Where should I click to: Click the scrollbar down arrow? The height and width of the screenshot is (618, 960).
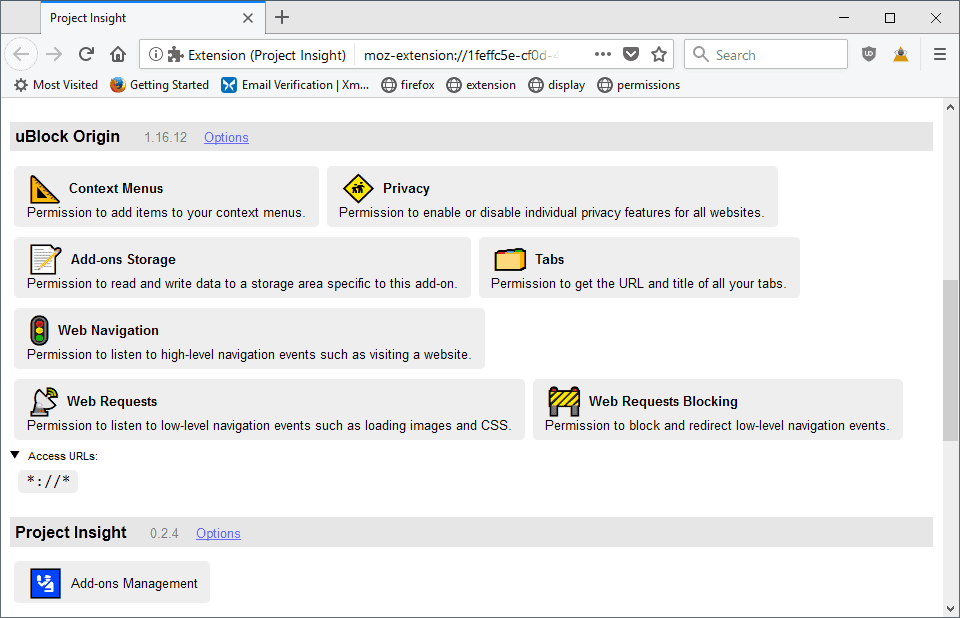click(x=950, y=609)
